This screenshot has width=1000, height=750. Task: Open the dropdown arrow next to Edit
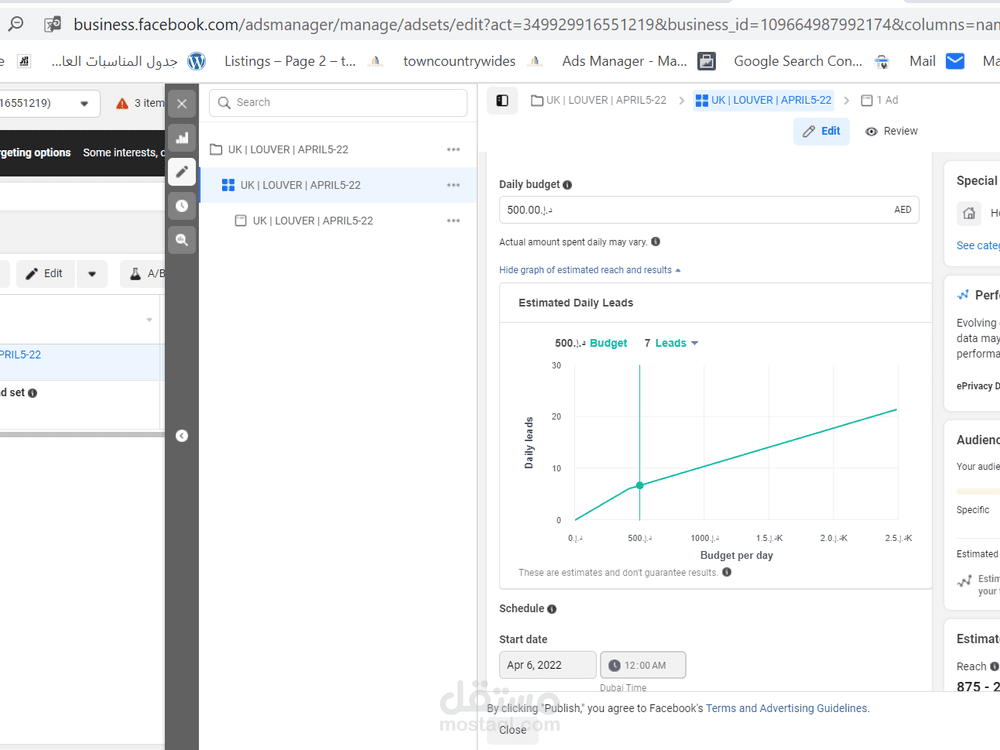[x=92, y=274]
